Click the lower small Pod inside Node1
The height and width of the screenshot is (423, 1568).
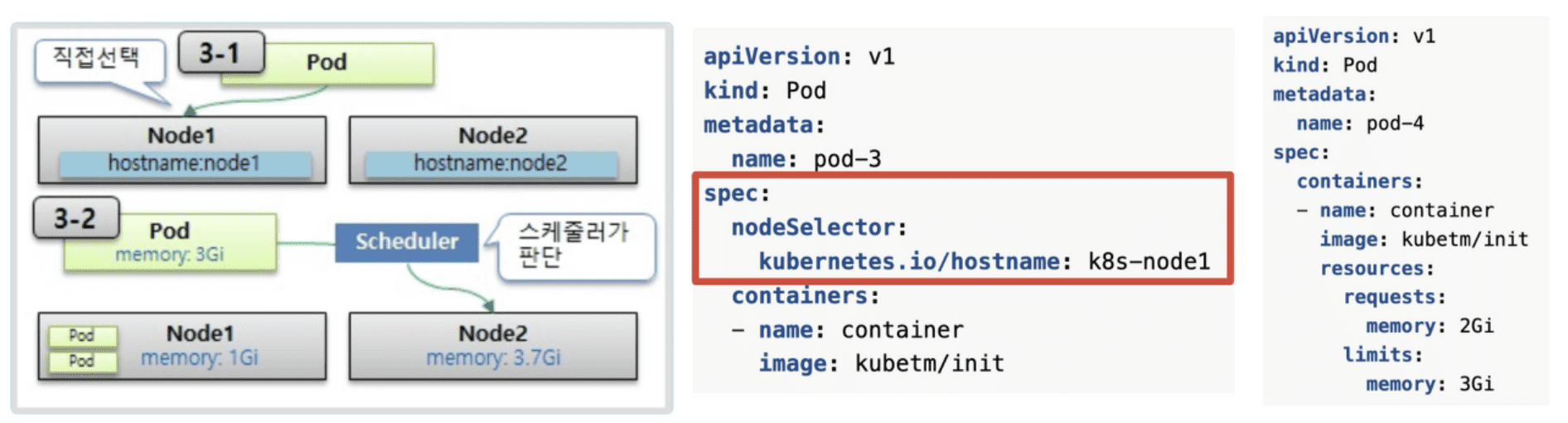[x=81, y=361]
